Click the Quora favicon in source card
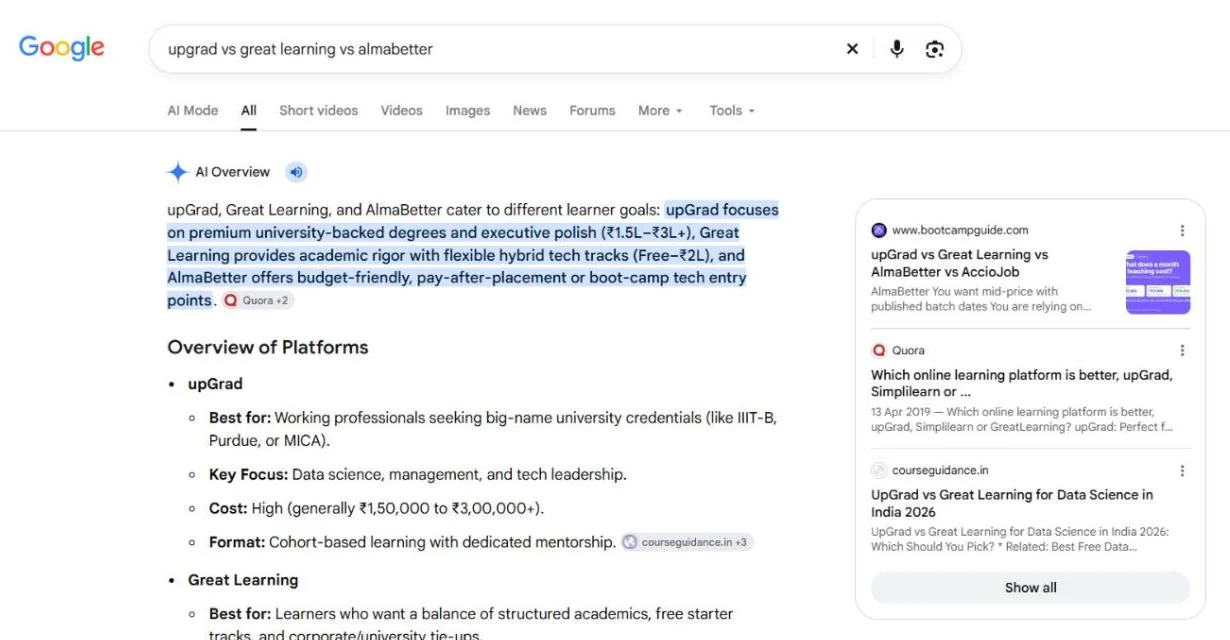 click(879, 350)
